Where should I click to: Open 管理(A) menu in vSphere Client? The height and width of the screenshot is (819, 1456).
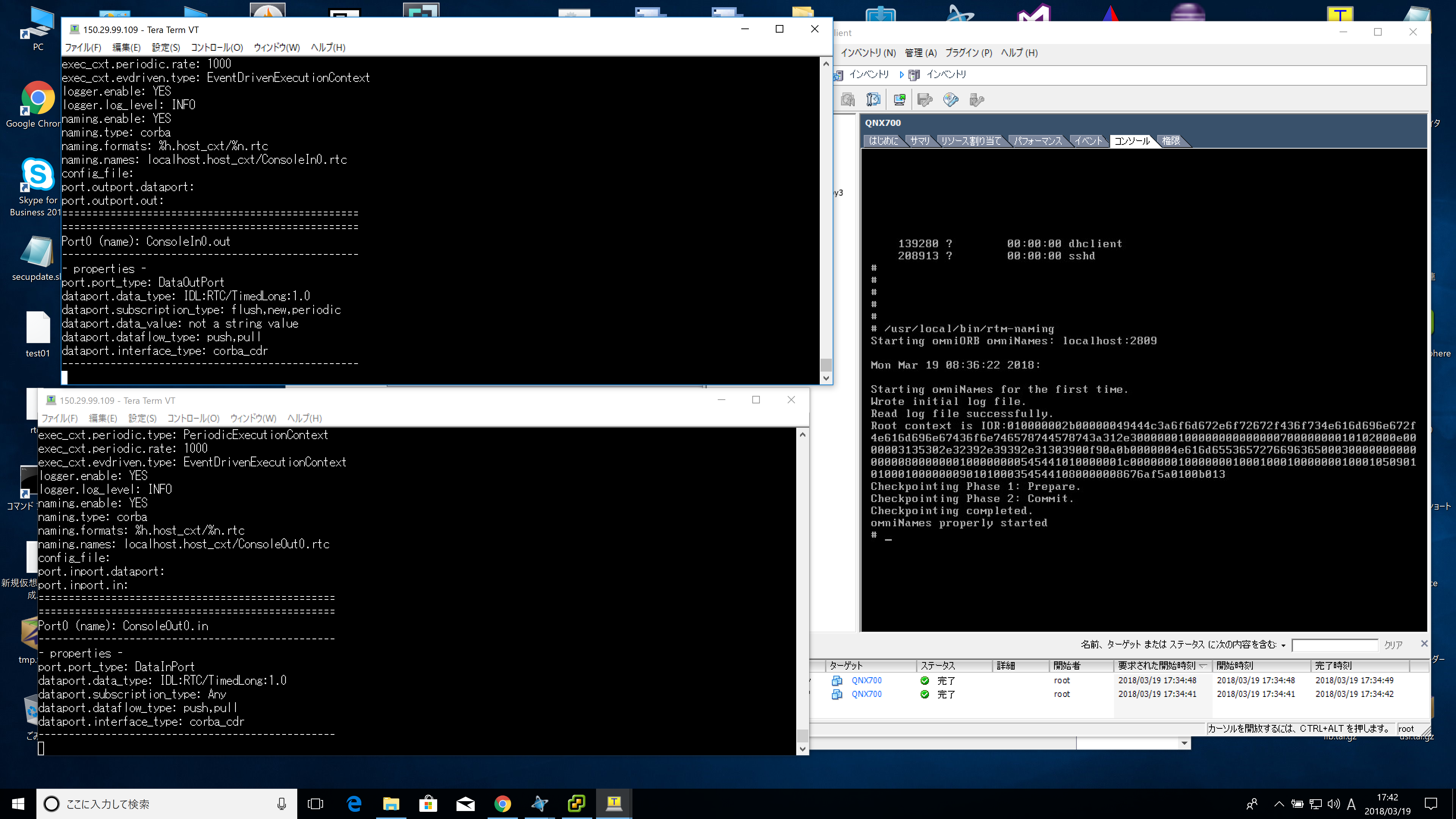click(x=921, y=53)
